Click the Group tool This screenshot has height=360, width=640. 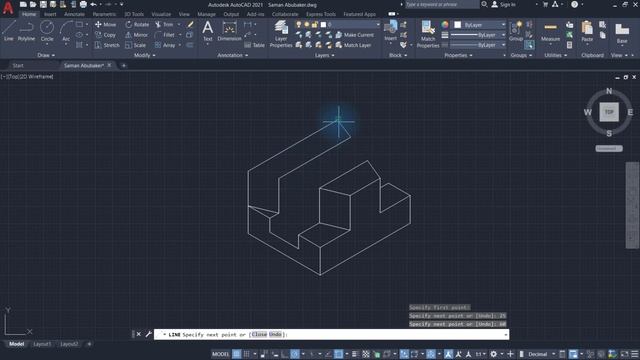(x=516, y=31)
